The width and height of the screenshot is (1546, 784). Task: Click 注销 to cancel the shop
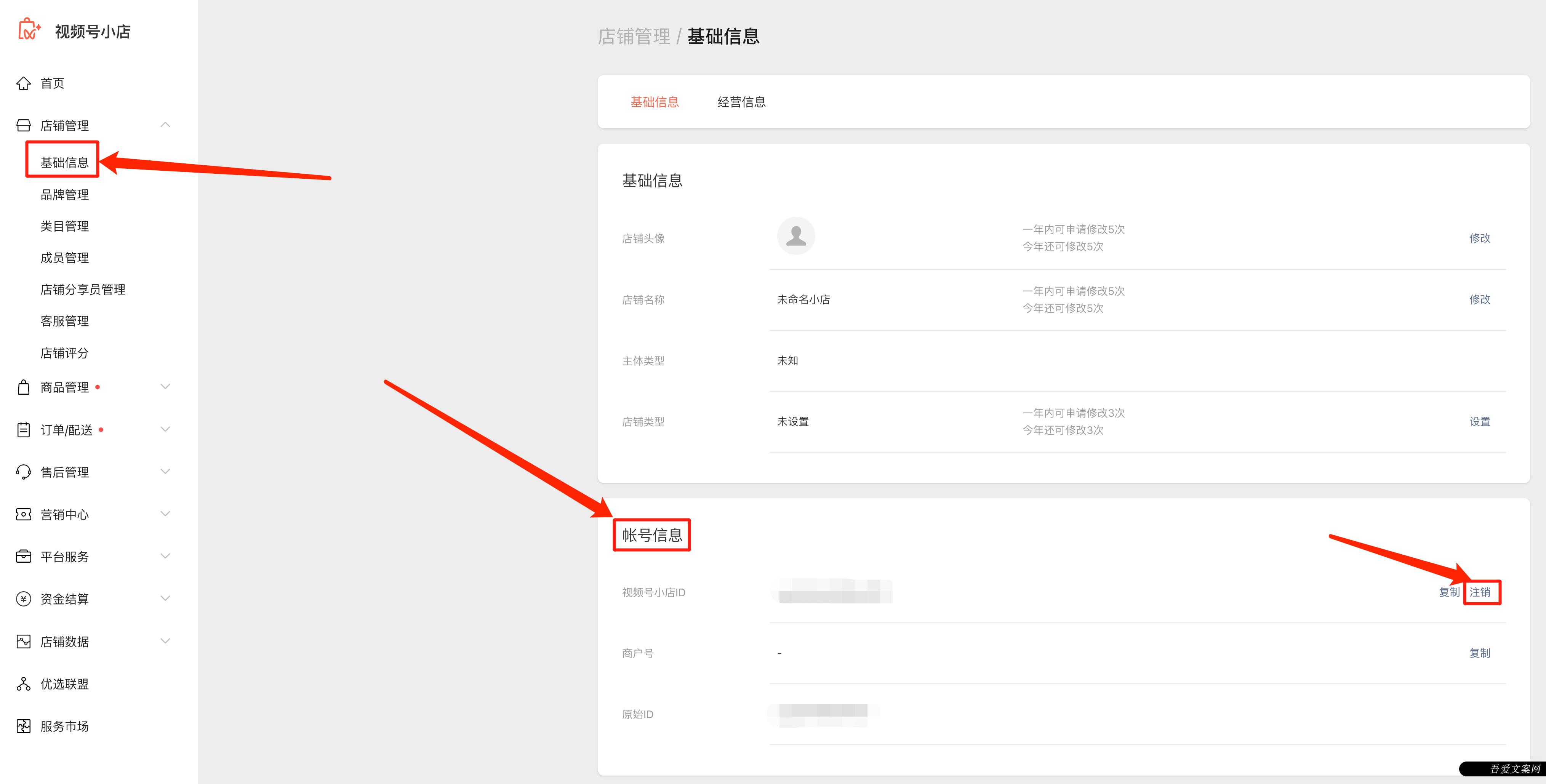click(x=1479, y=592)
